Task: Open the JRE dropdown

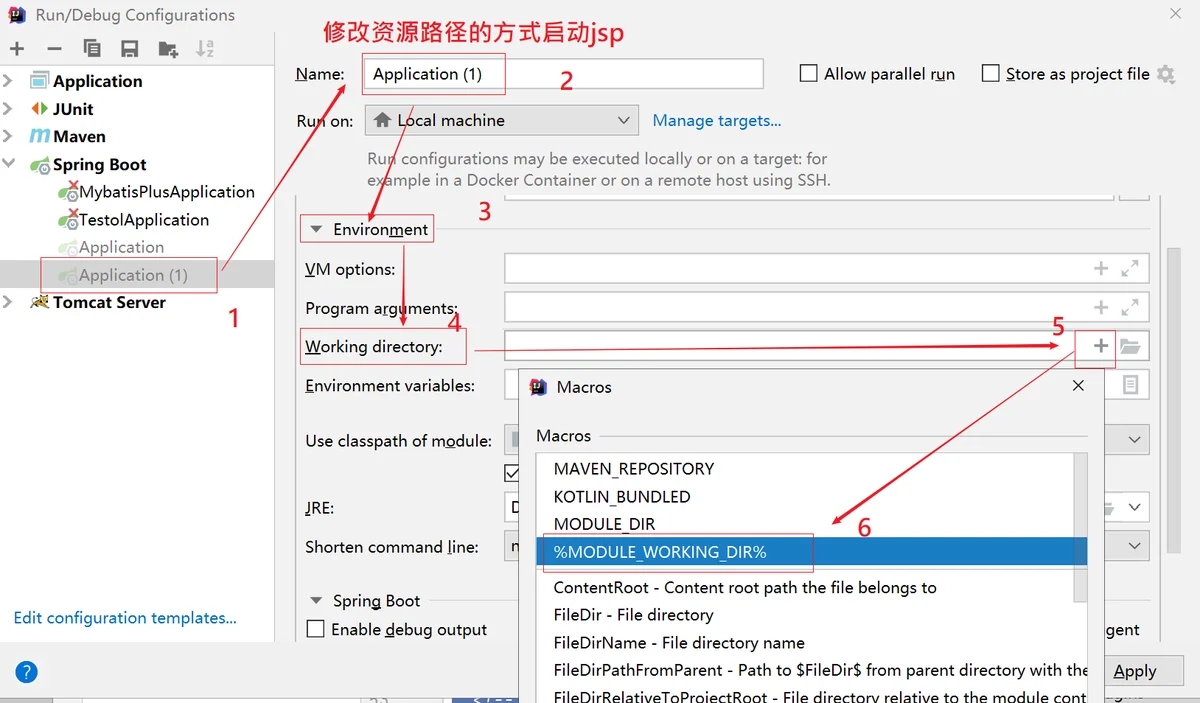Action: coord(1135,507)
